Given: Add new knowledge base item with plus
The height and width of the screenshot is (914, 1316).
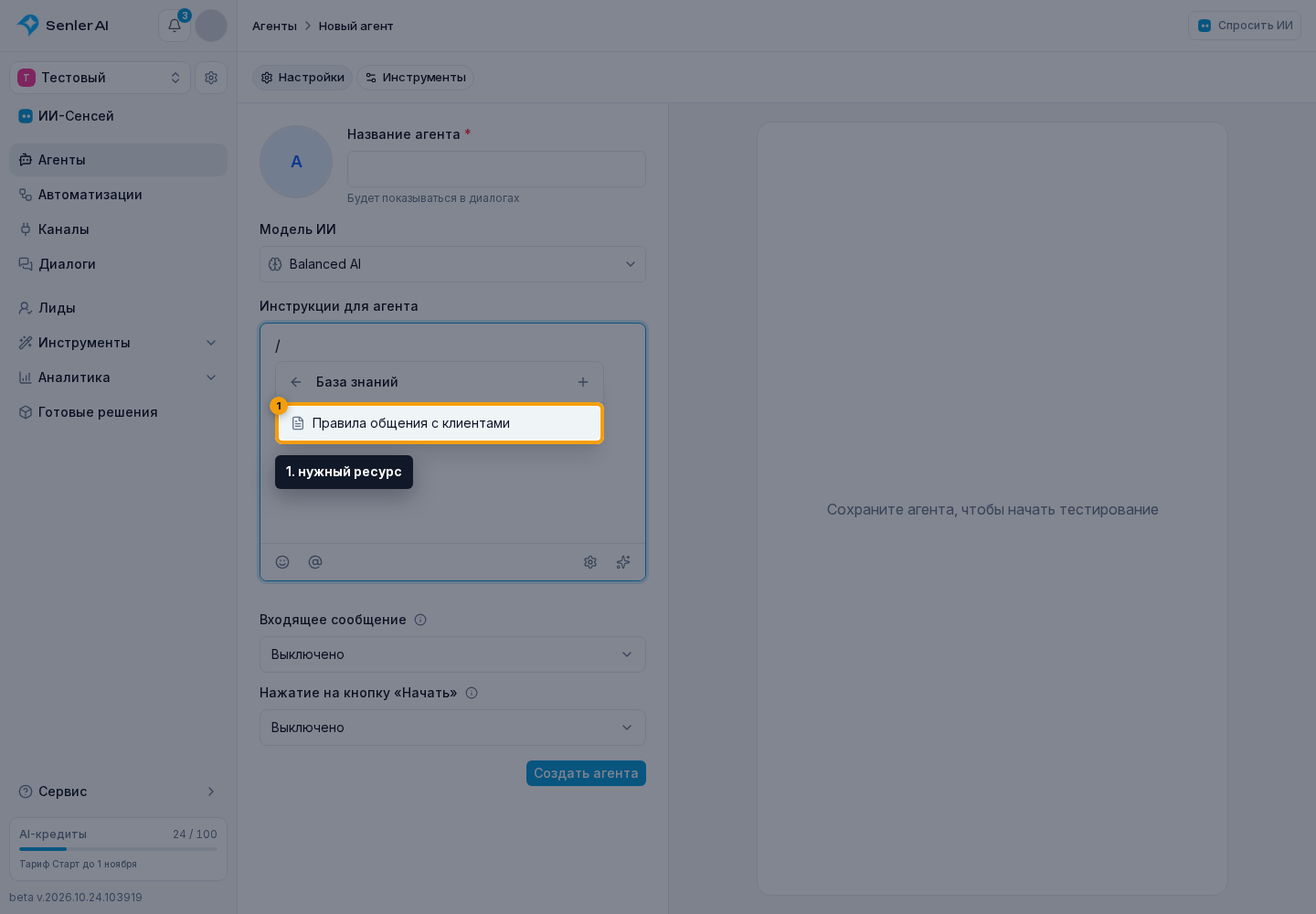Looking at the screenshot, I should 583,382.
